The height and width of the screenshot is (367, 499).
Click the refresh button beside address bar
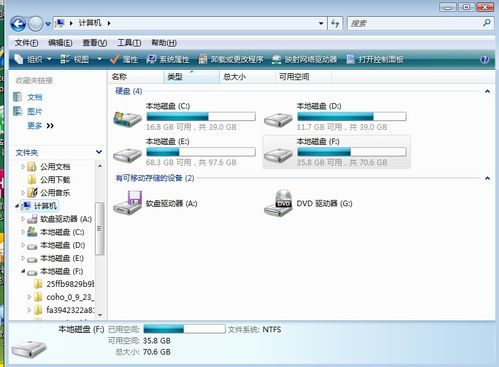tap(335, 23)
